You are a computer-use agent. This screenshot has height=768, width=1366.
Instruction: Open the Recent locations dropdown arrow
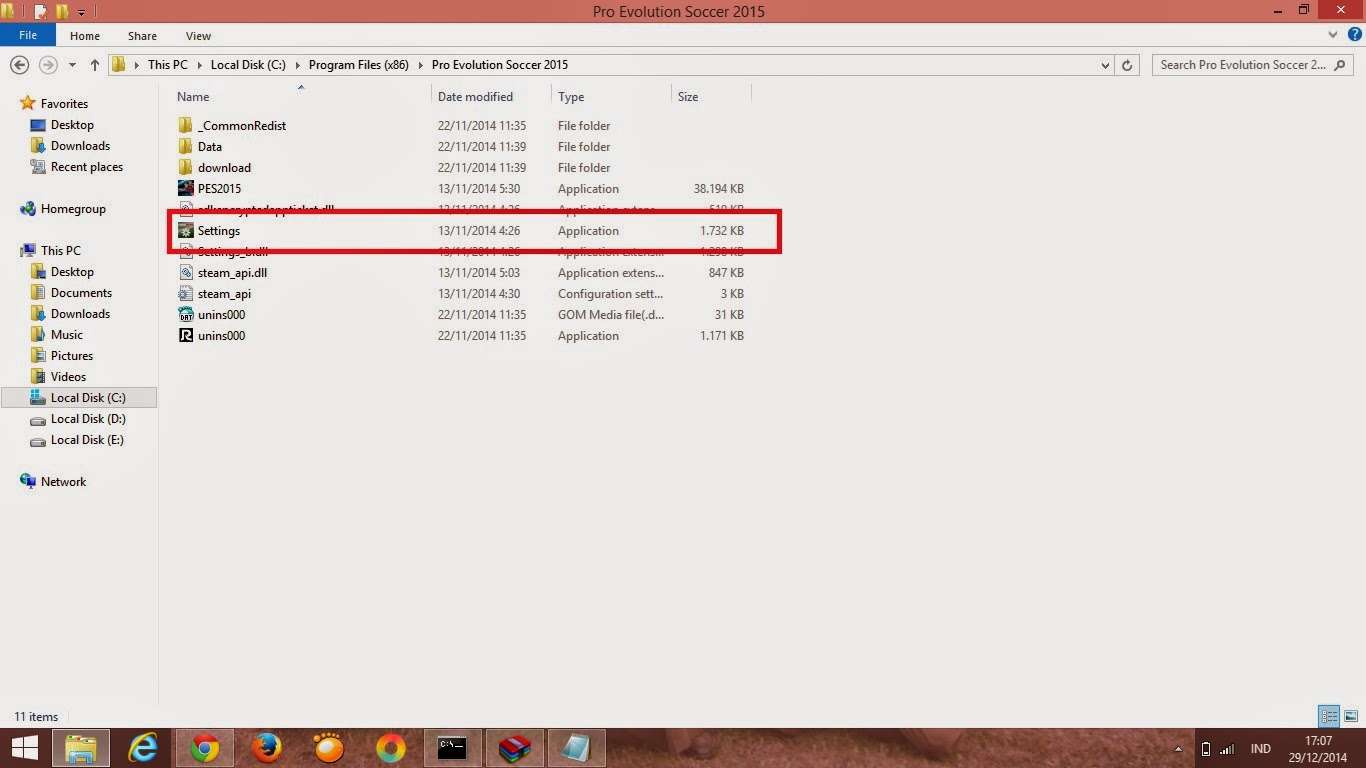pyautogui.click(x=72, y=65)
